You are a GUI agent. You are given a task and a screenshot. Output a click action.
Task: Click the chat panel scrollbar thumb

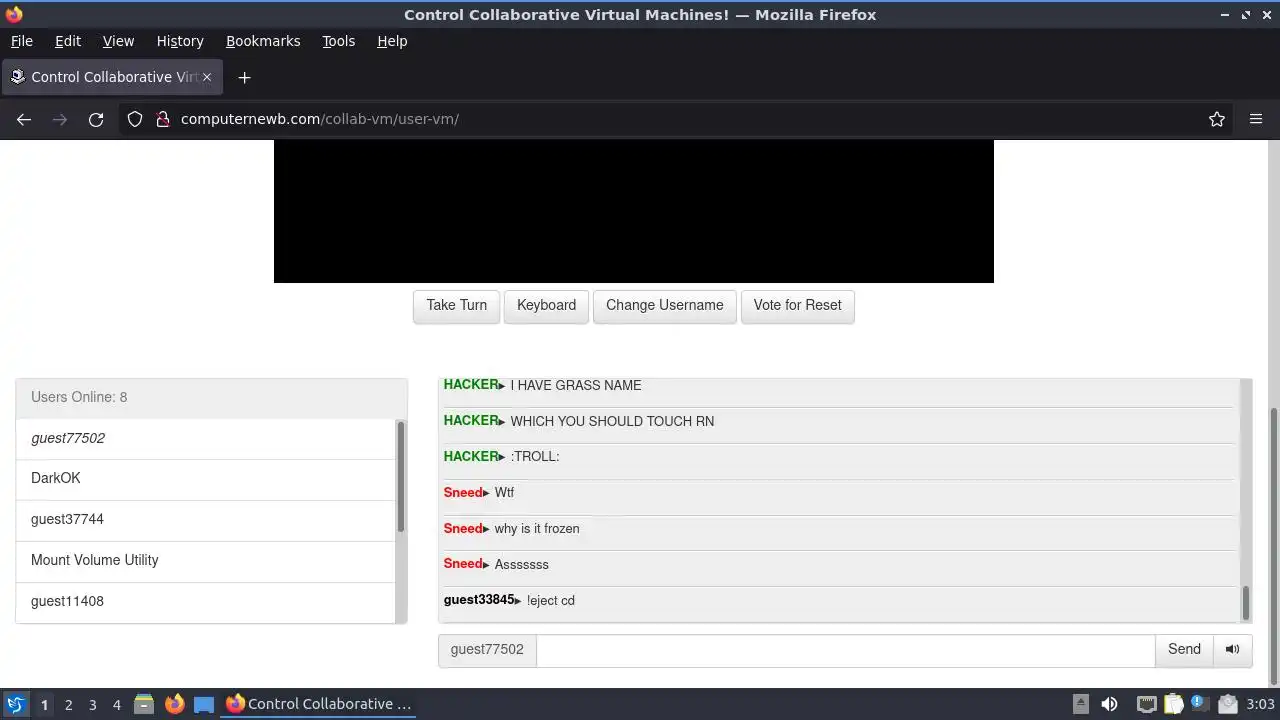point(1245,603)
